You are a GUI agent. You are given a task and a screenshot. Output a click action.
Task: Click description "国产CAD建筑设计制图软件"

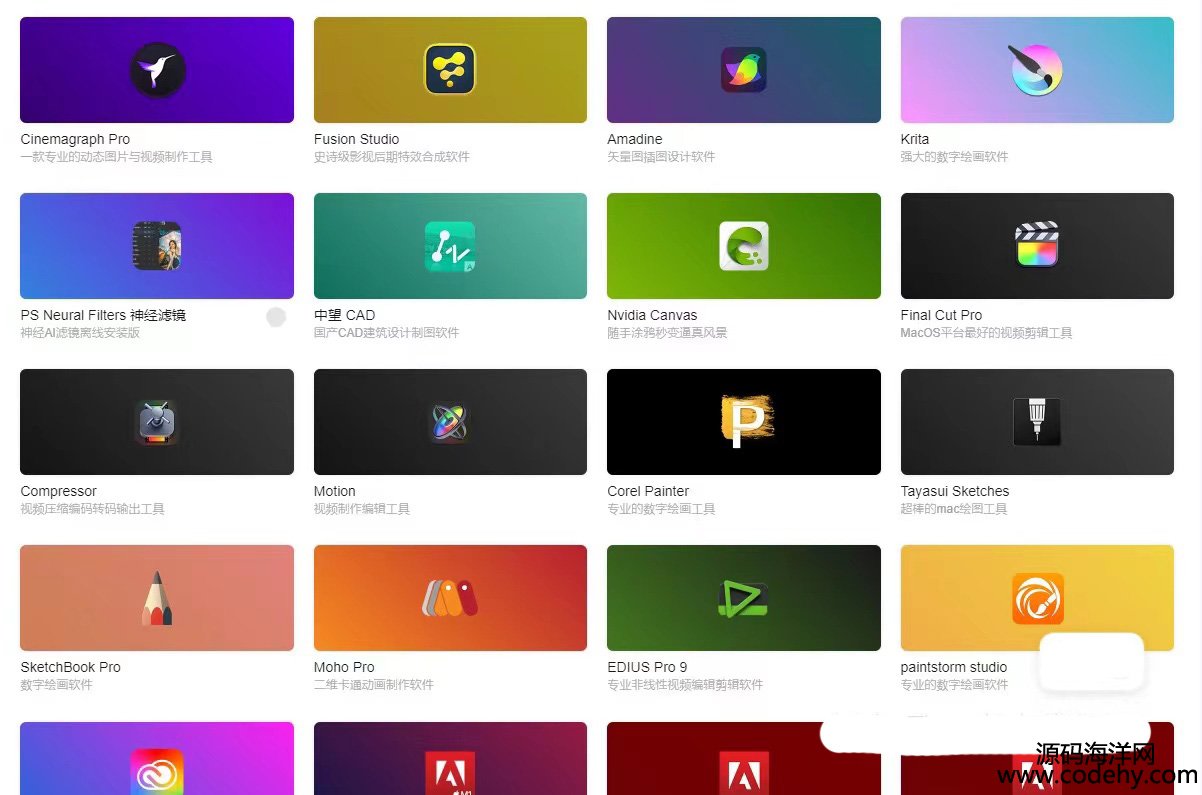pos(386,333)
